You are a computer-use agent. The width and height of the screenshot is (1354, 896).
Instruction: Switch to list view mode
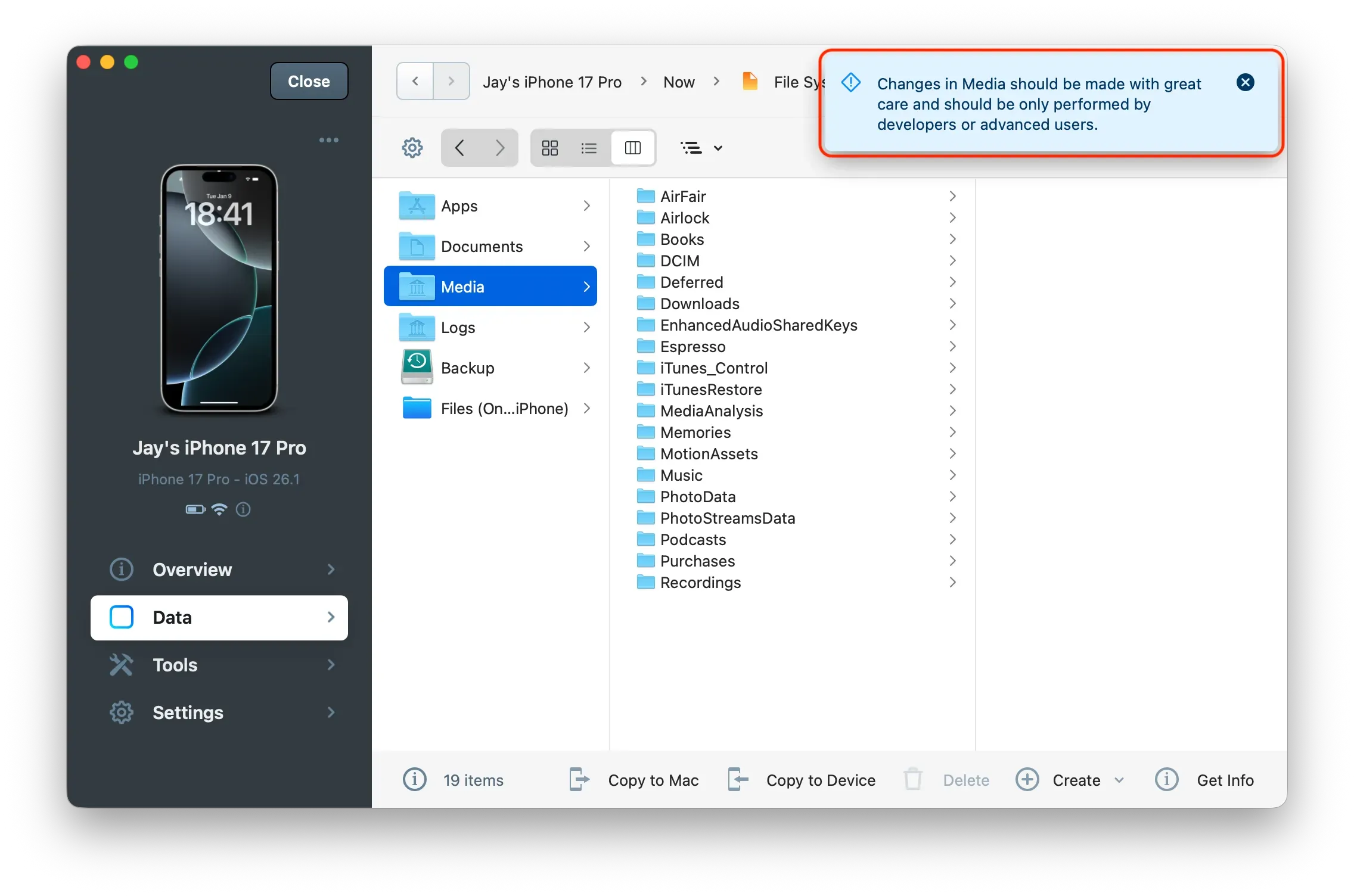(x=589, y=148)
